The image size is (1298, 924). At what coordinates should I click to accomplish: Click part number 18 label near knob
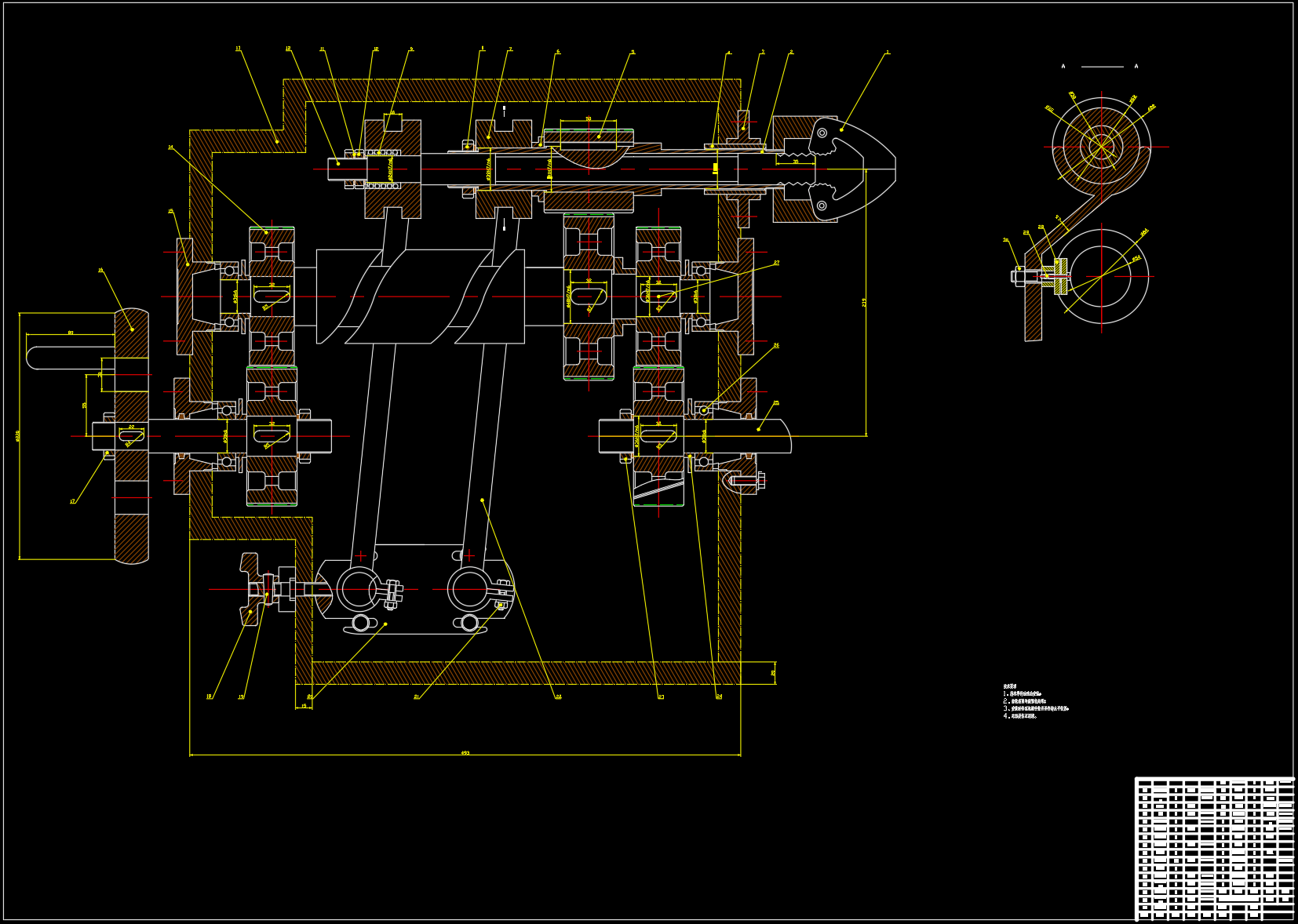[209, 697]
